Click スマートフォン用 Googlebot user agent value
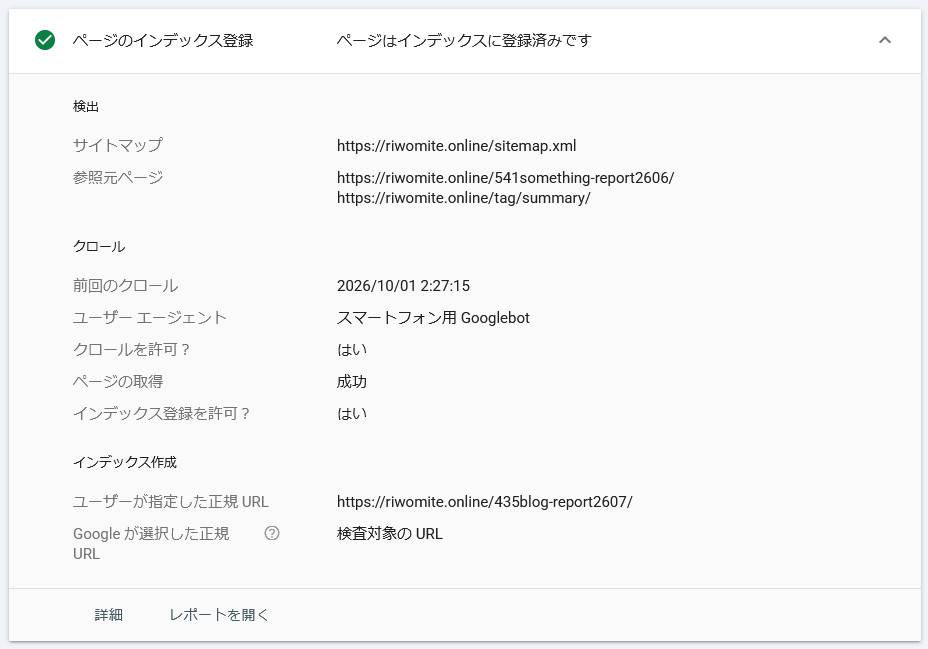The height and width of the screenshot is (649, 928). (x=433, y=318)
